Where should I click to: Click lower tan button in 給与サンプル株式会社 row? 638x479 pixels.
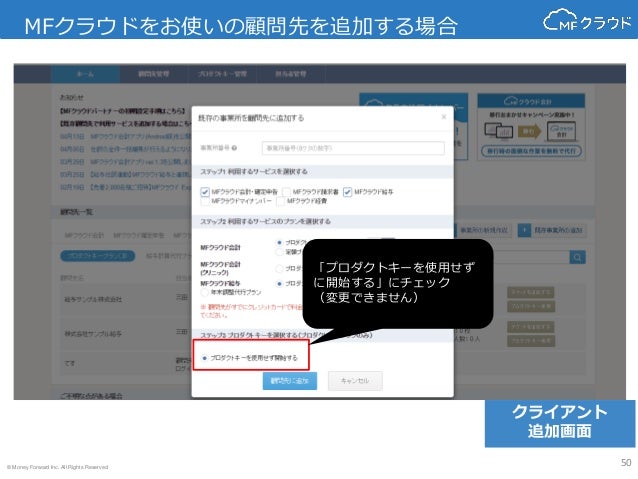(531, 306)
